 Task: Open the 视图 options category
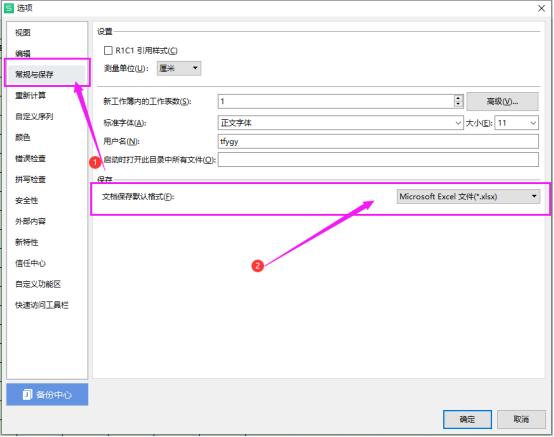click(x=23, y=33)
